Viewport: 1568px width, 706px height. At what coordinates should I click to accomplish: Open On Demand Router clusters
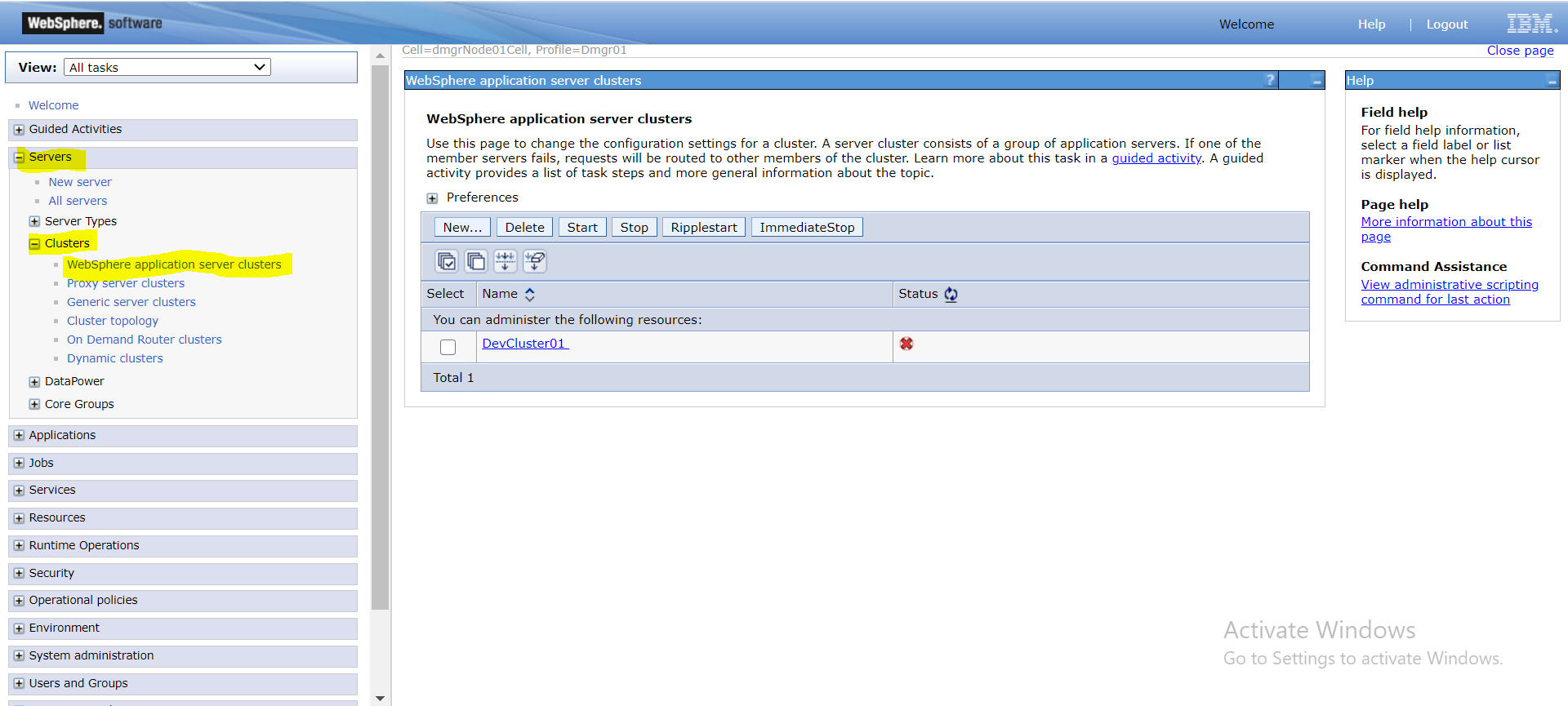pos(145,340)
